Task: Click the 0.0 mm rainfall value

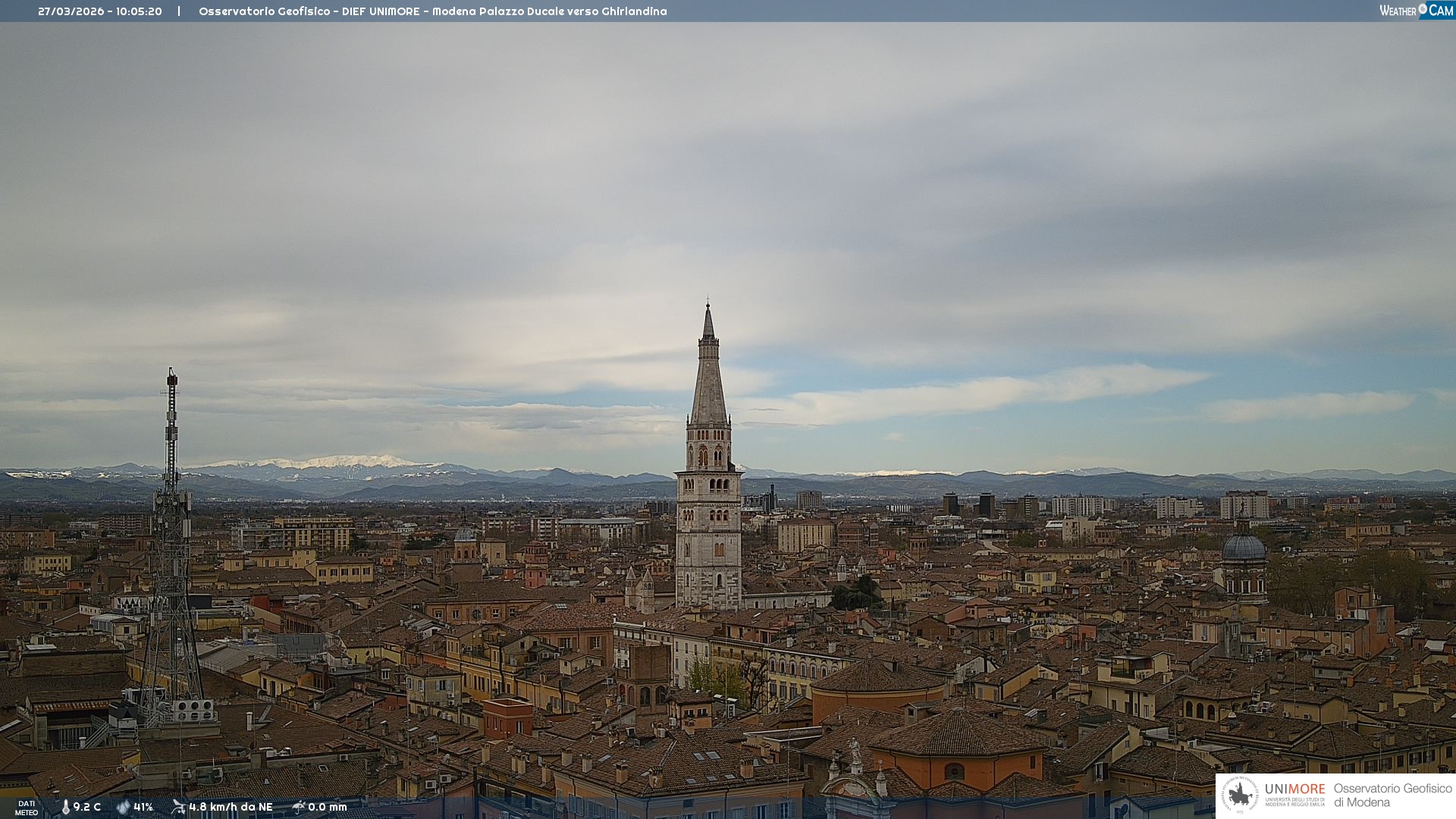Action: 328,807
